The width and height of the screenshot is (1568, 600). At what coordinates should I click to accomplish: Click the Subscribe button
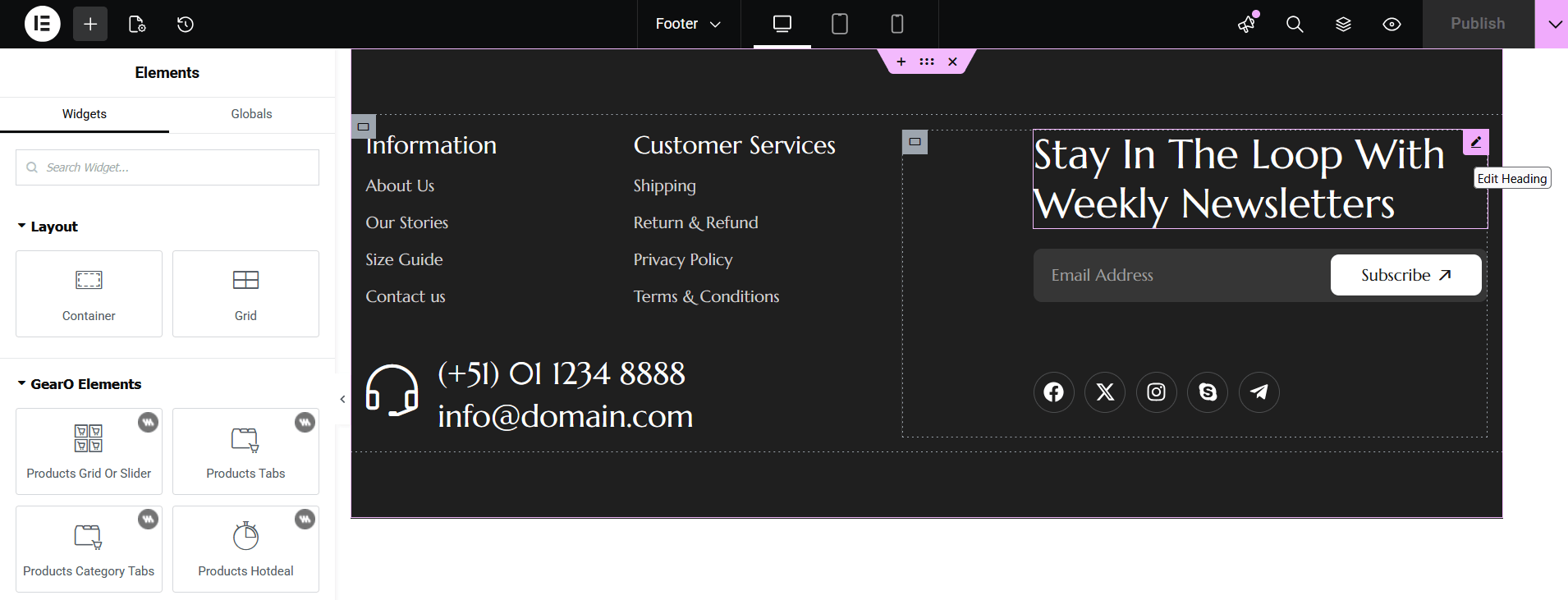click(1405, 275)
